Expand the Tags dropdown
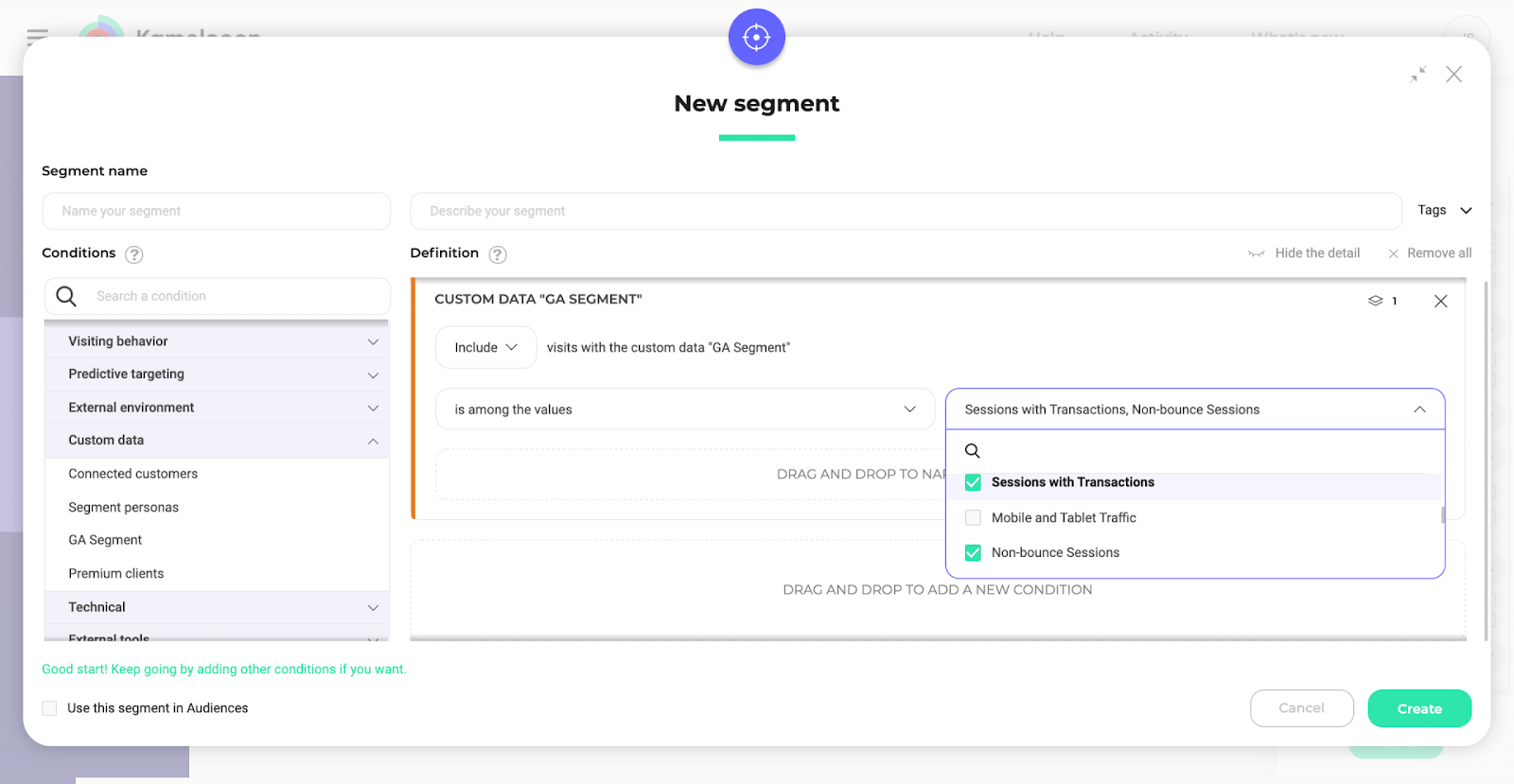The height and width of the screenshot is (784, 1514). point(1444,210)
